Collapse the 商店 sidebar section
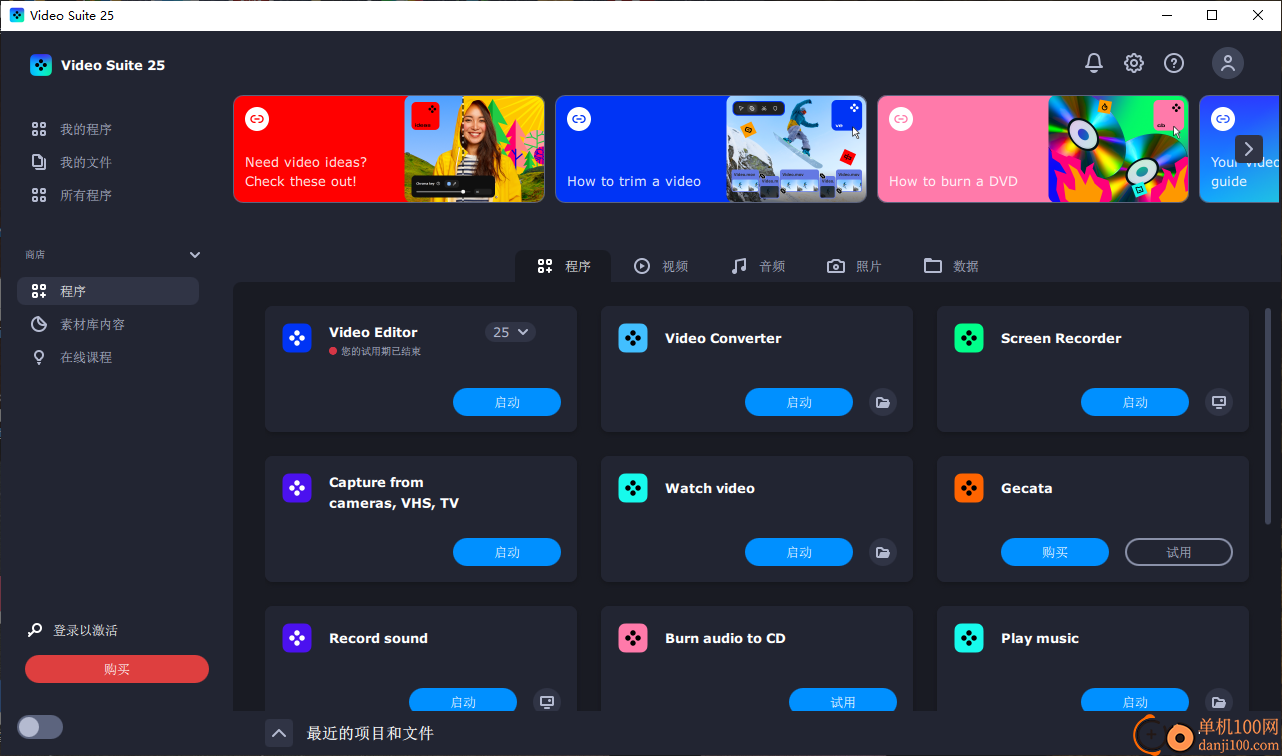The image size is (1282, 756). pyautogui.click(x=195, y=255)
